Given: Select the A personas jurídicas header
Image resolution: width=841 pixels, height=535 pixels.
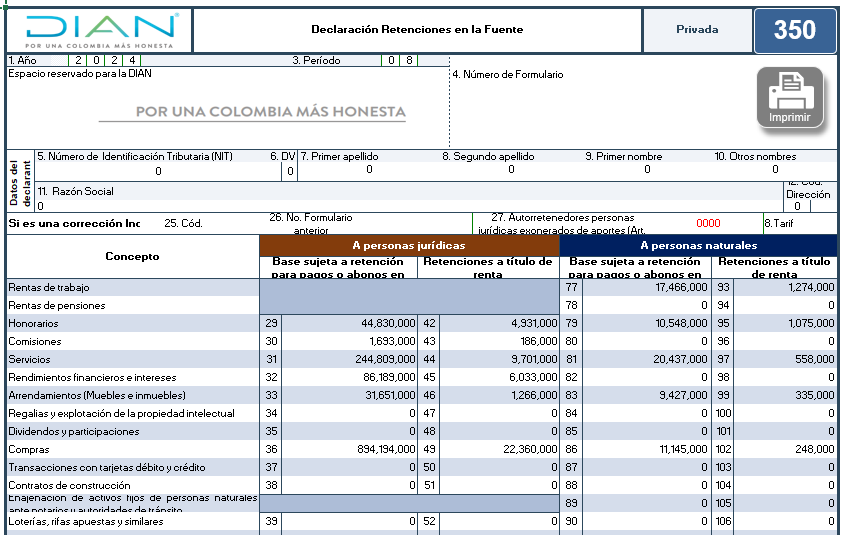Looking at the screenshot, I should click(x=409, y=245).
